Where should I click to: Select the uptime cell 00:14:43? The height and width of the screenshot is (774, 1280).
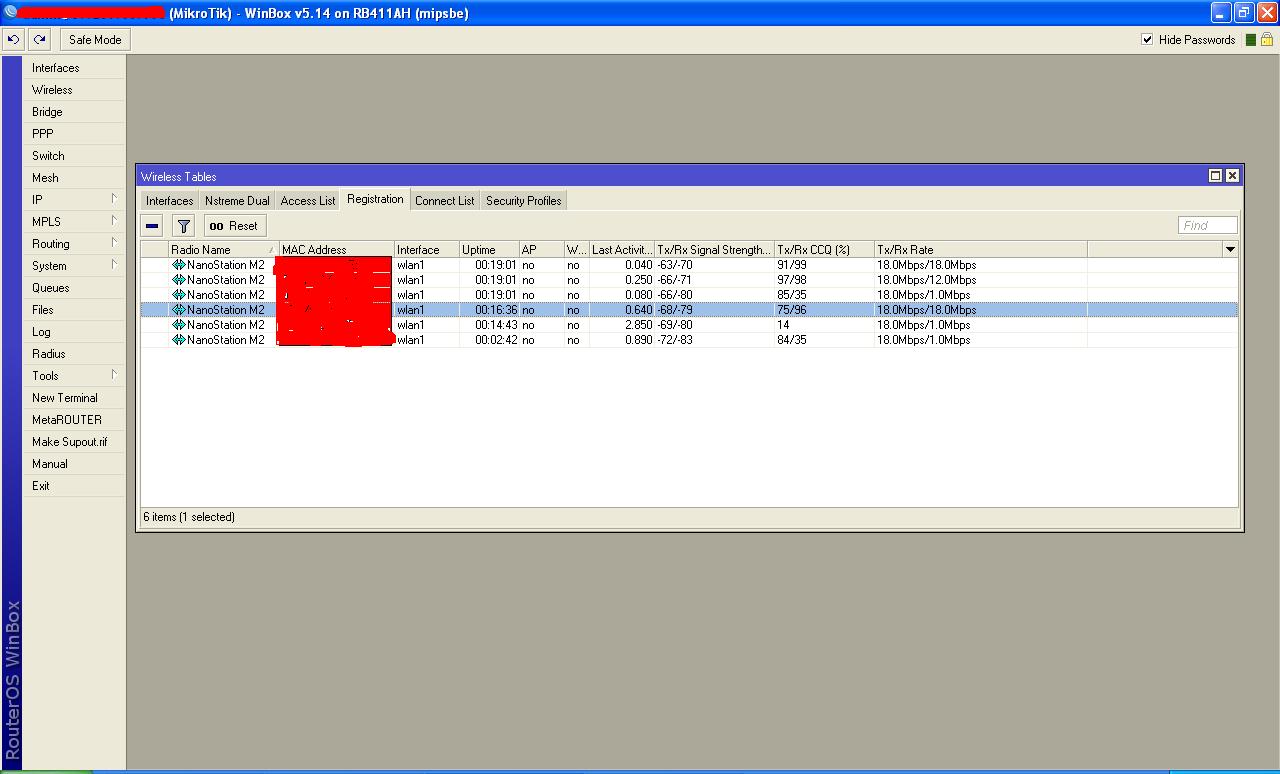496,325
